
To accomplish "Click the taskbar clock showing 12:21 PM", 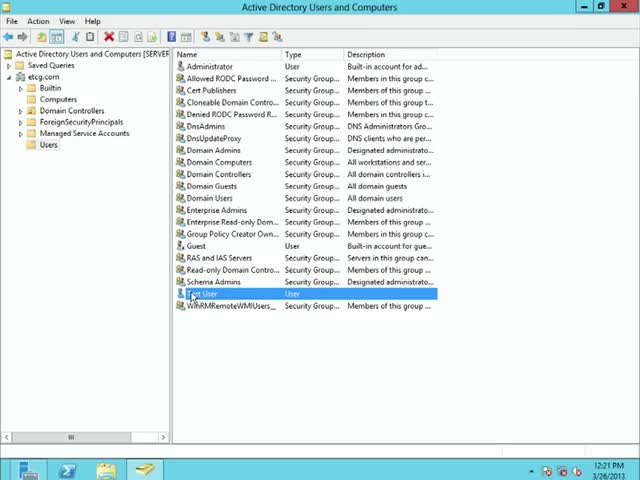I will [609, 471].
